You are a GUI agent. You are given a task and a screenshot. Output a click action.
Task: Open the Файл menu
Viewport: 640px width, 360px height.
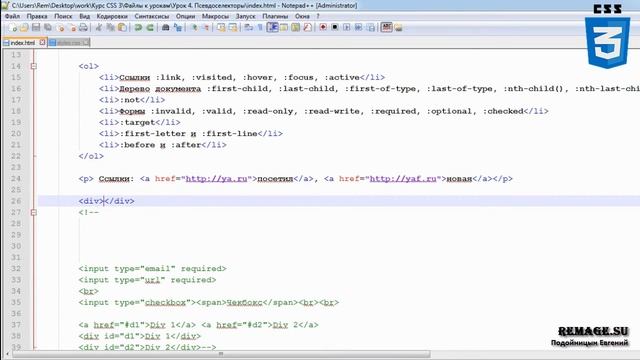[12, 16]
